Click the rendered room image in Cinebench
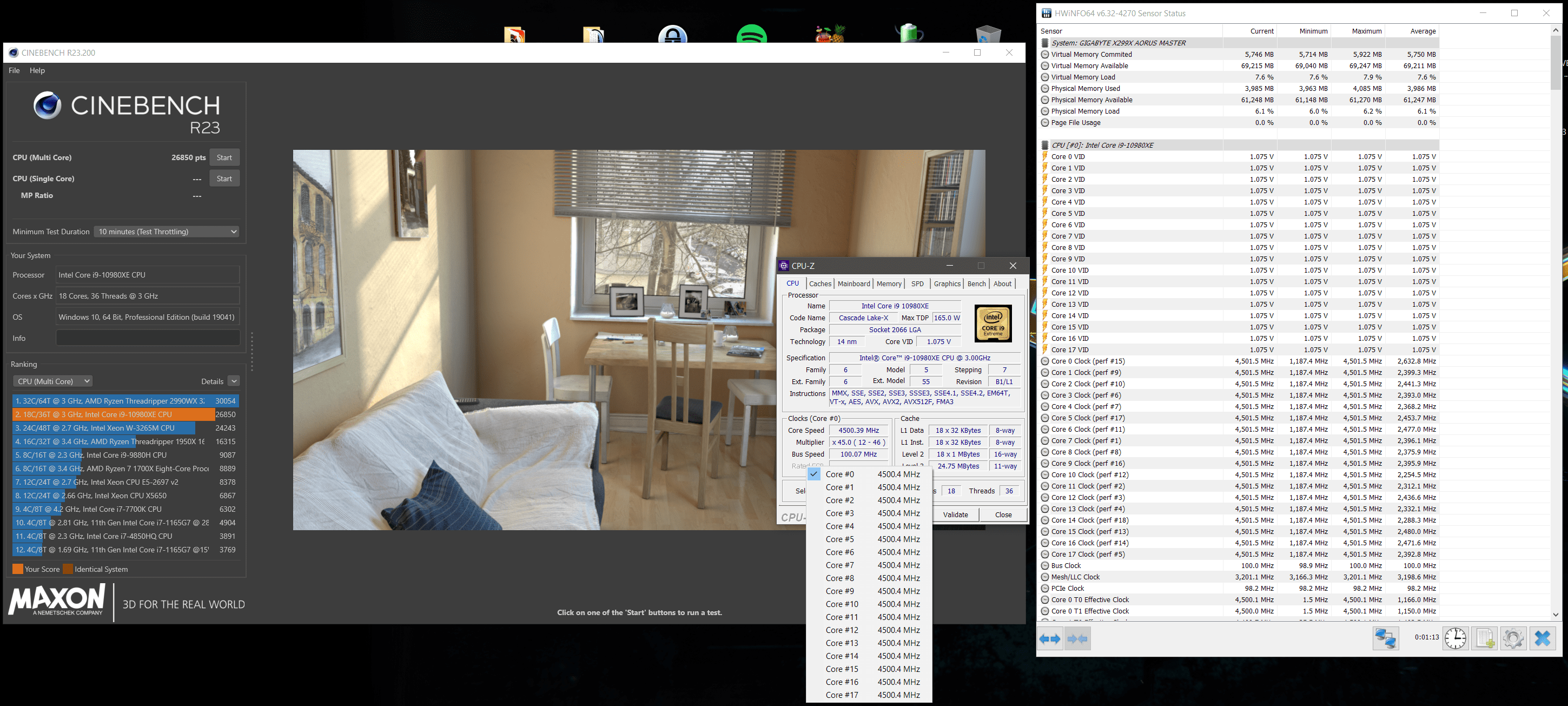Screen dimensions: 1568x706 639,340
